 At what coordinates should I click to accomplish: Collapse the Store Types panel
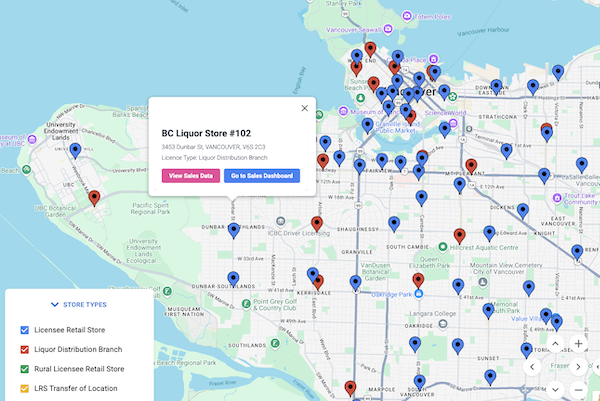click(78, 304)
